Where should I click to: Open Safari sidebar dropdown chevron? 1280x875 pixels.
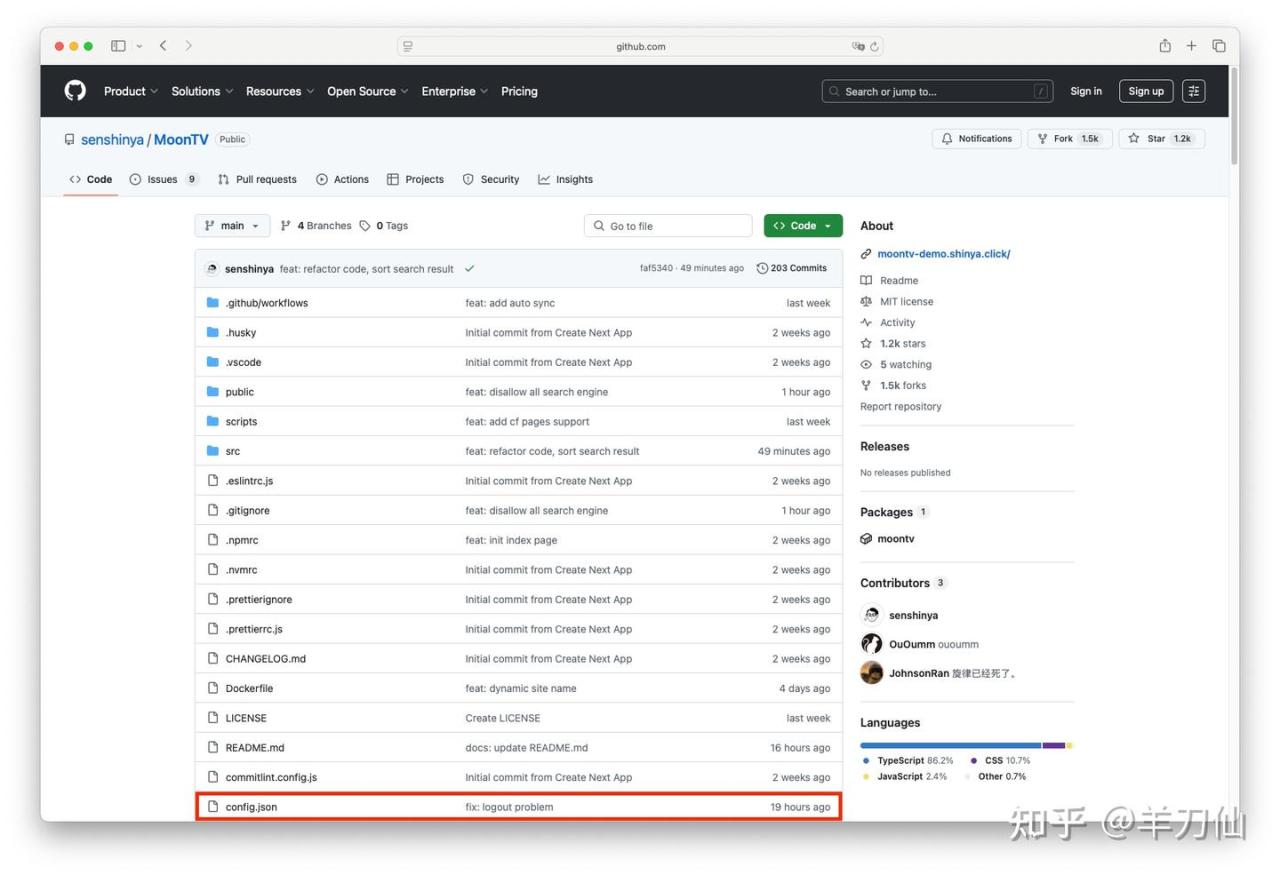[139, 46]
